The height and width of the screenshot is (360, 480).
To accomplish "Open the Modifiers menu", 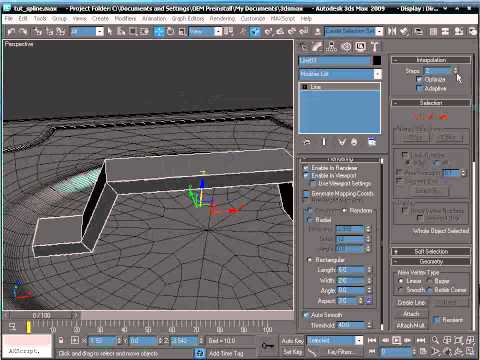I will [125, 19].
